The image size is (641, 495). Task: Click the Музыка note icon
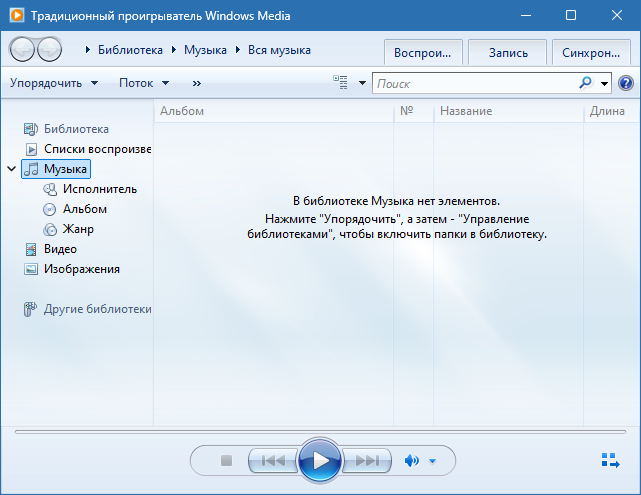click(x=31, y=169)
